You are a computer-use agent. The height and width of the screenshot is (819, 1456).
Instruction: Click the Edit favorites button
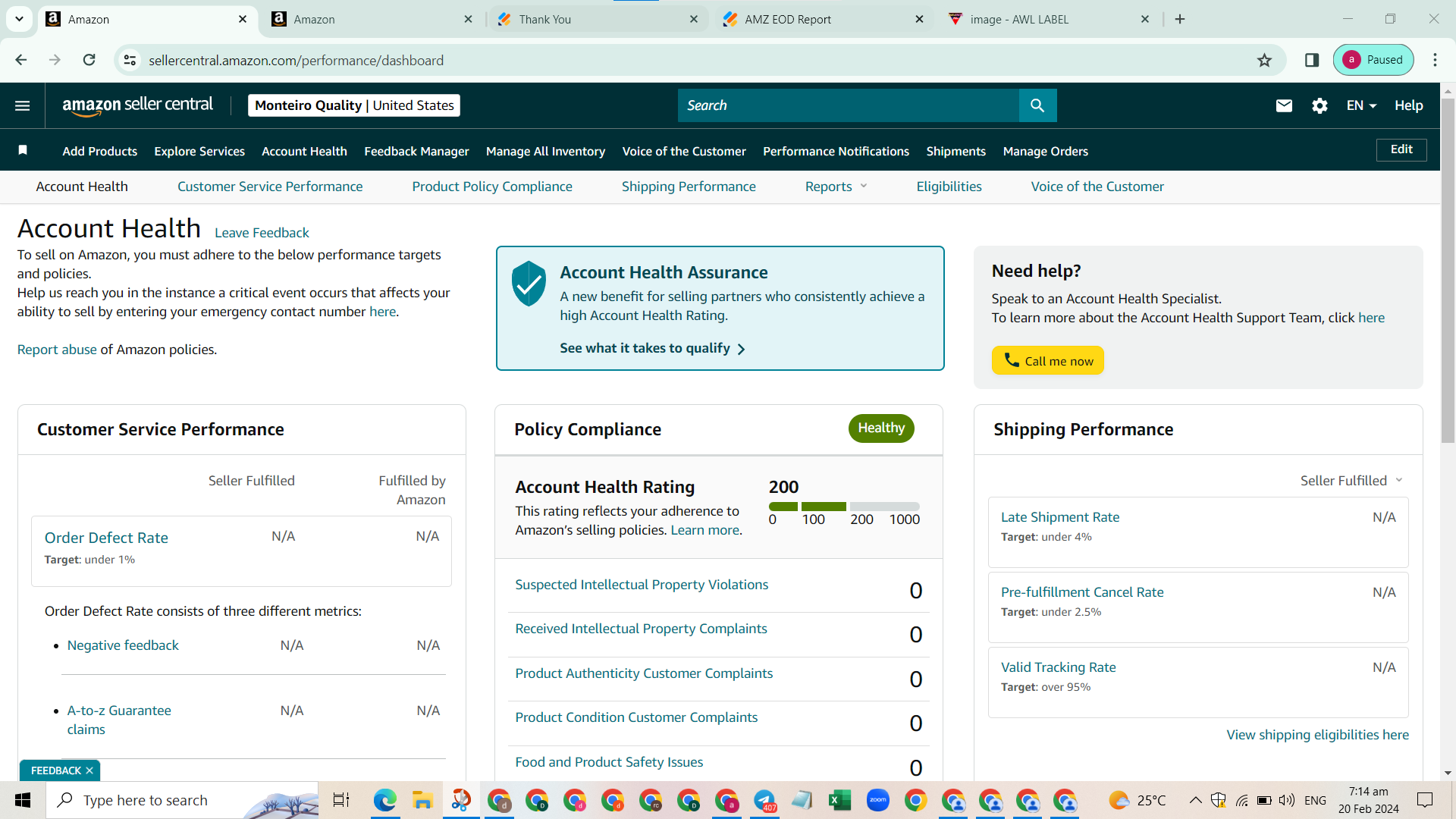(x=1401, y=149)
